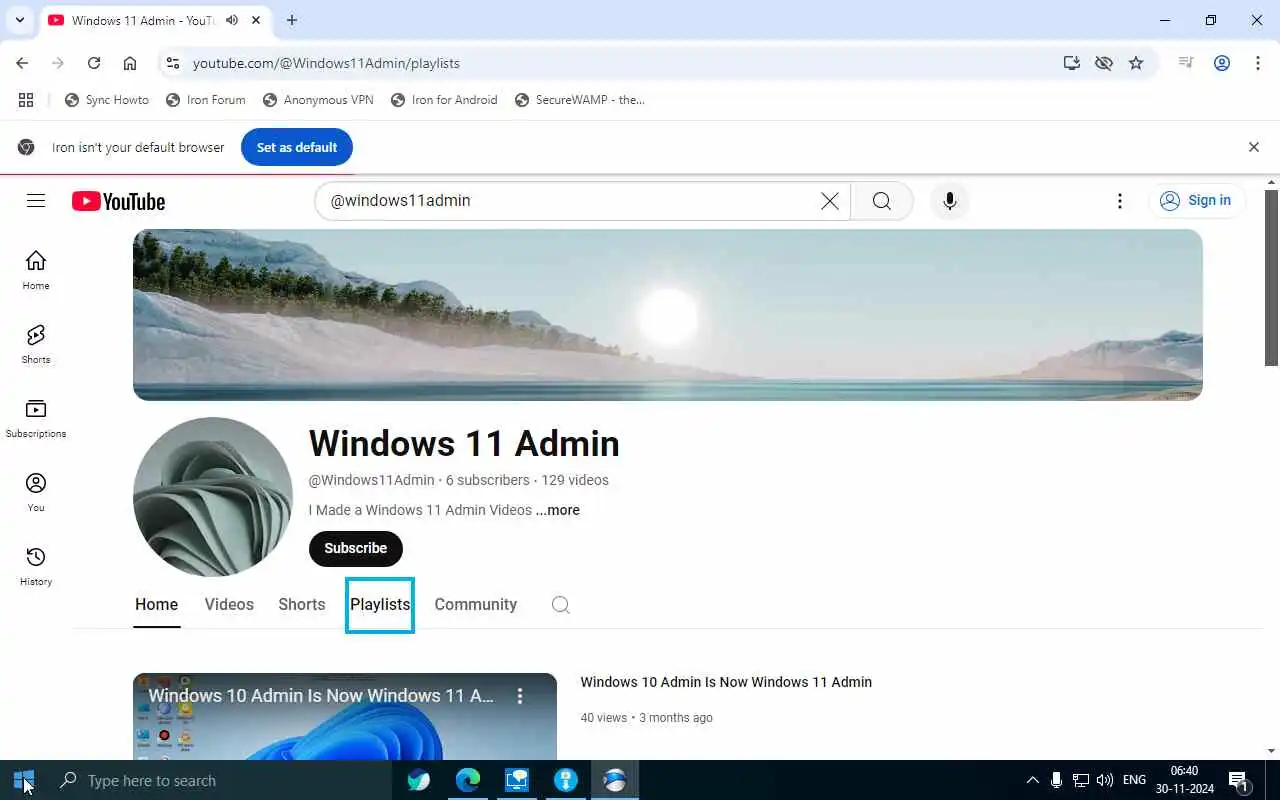Open the YouTube hamburger guide menu
The image size is (1280, 800).
pyautogui.click(x=36, y=201)
